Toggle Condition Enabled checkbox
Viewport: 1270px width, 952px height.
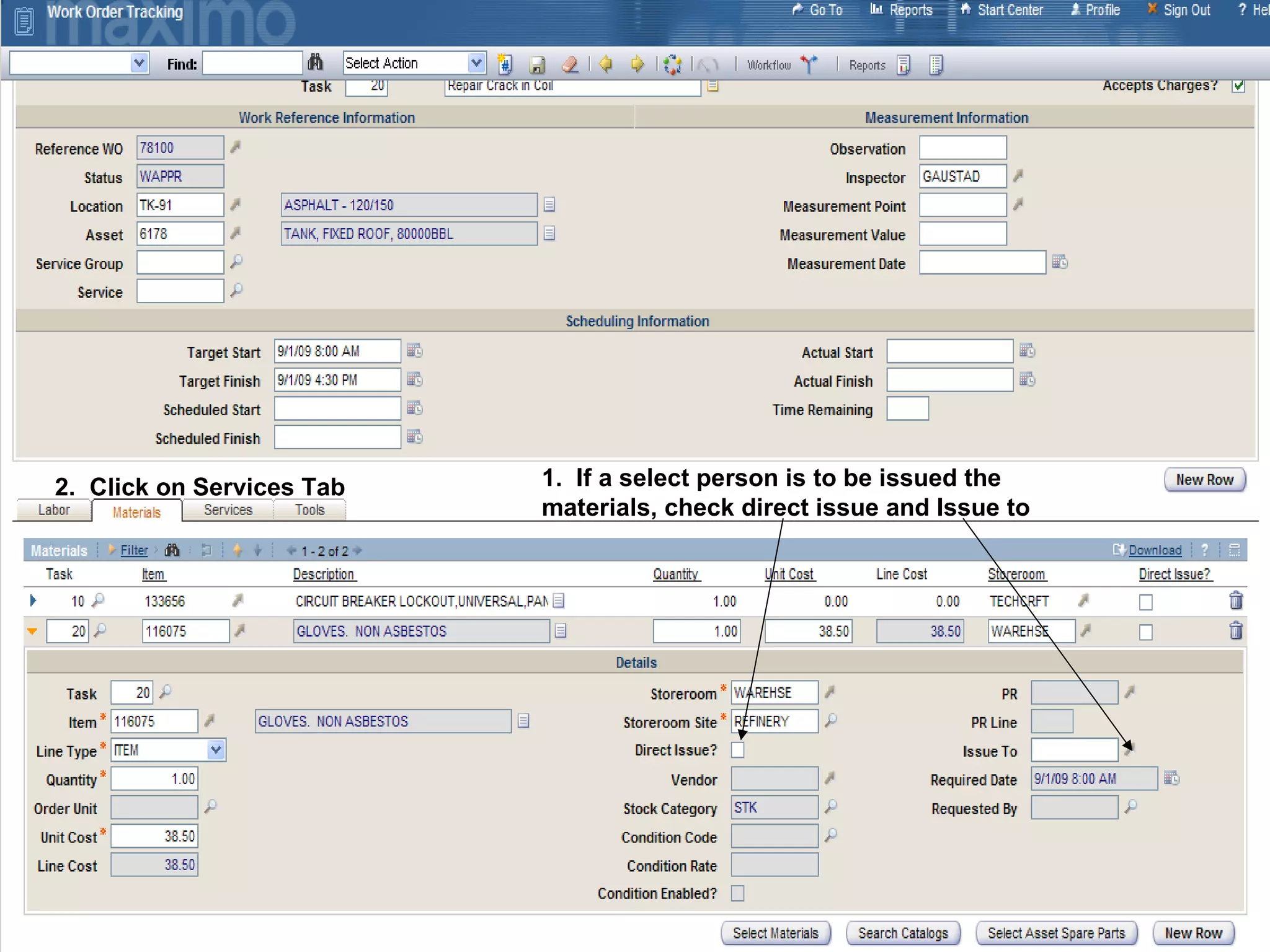(737, 893)
